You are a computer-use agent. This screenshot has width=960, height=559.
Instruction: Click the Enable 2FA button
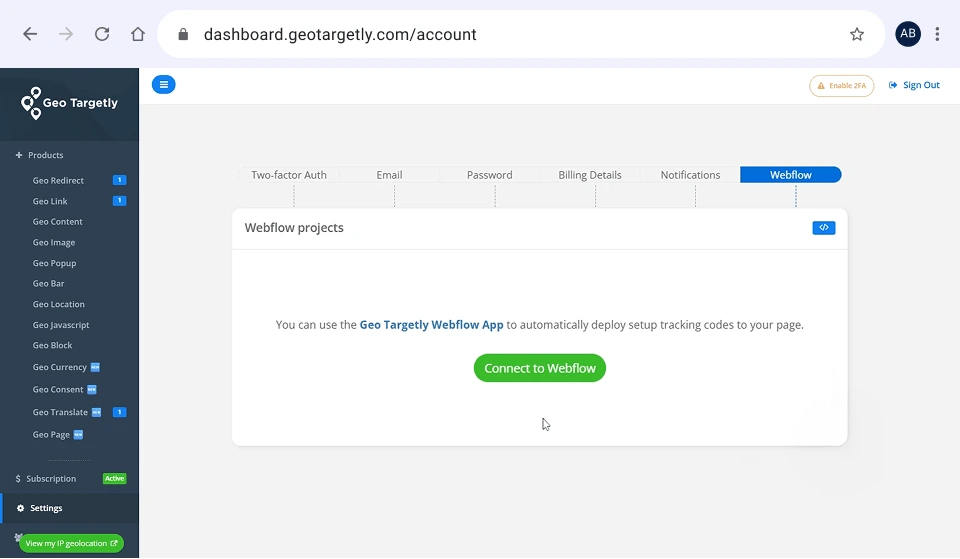[x=842, y=86]
